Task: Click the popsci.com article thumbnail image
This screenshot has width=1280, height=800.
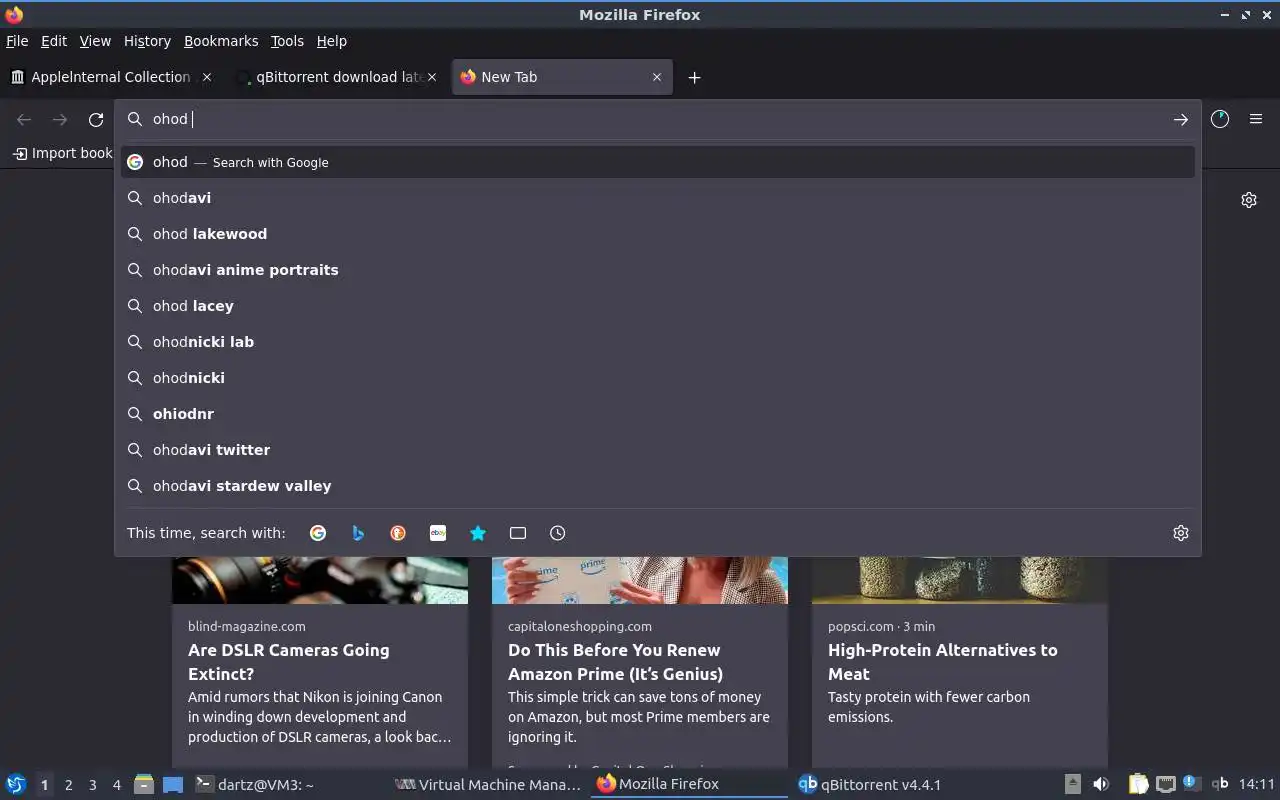Action: pos(960,580)
